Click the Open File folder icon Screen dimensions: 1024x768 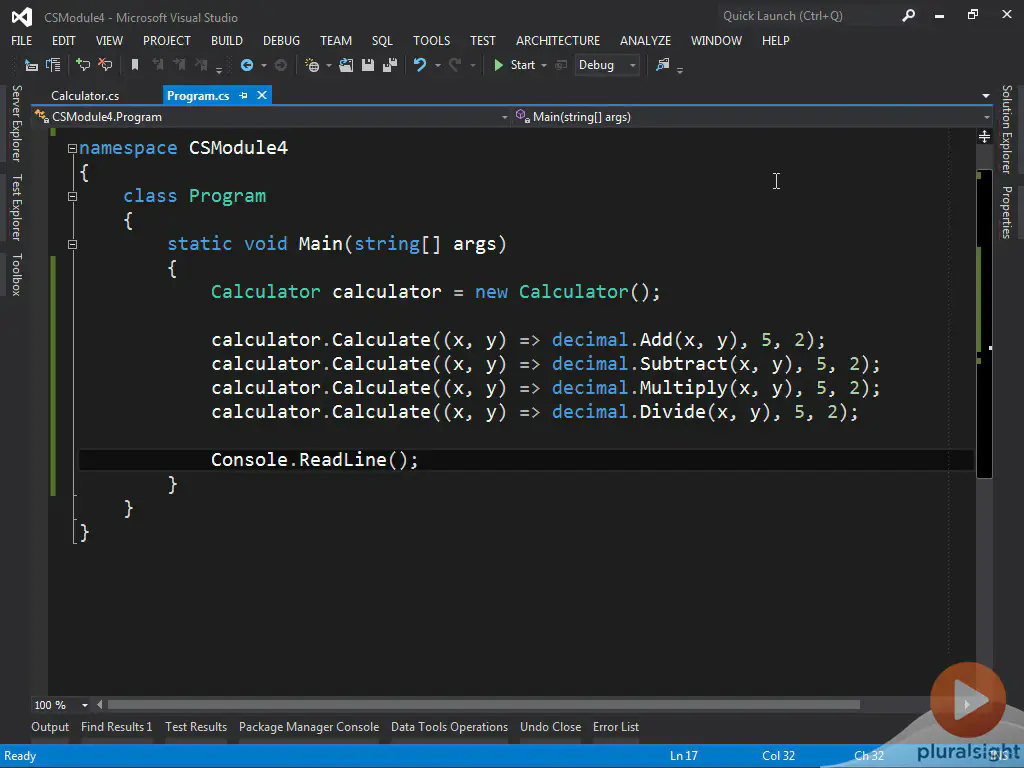(346, 65)
